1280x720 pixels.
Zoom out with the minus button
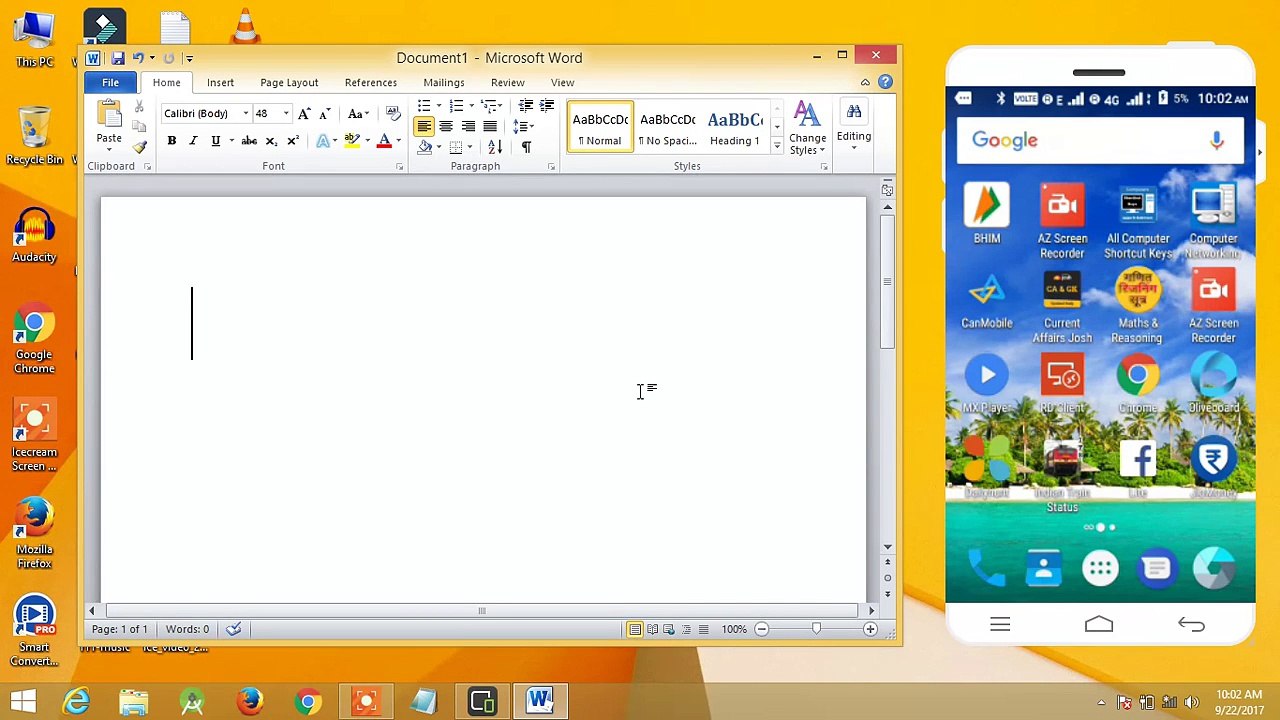click(762, 629)
